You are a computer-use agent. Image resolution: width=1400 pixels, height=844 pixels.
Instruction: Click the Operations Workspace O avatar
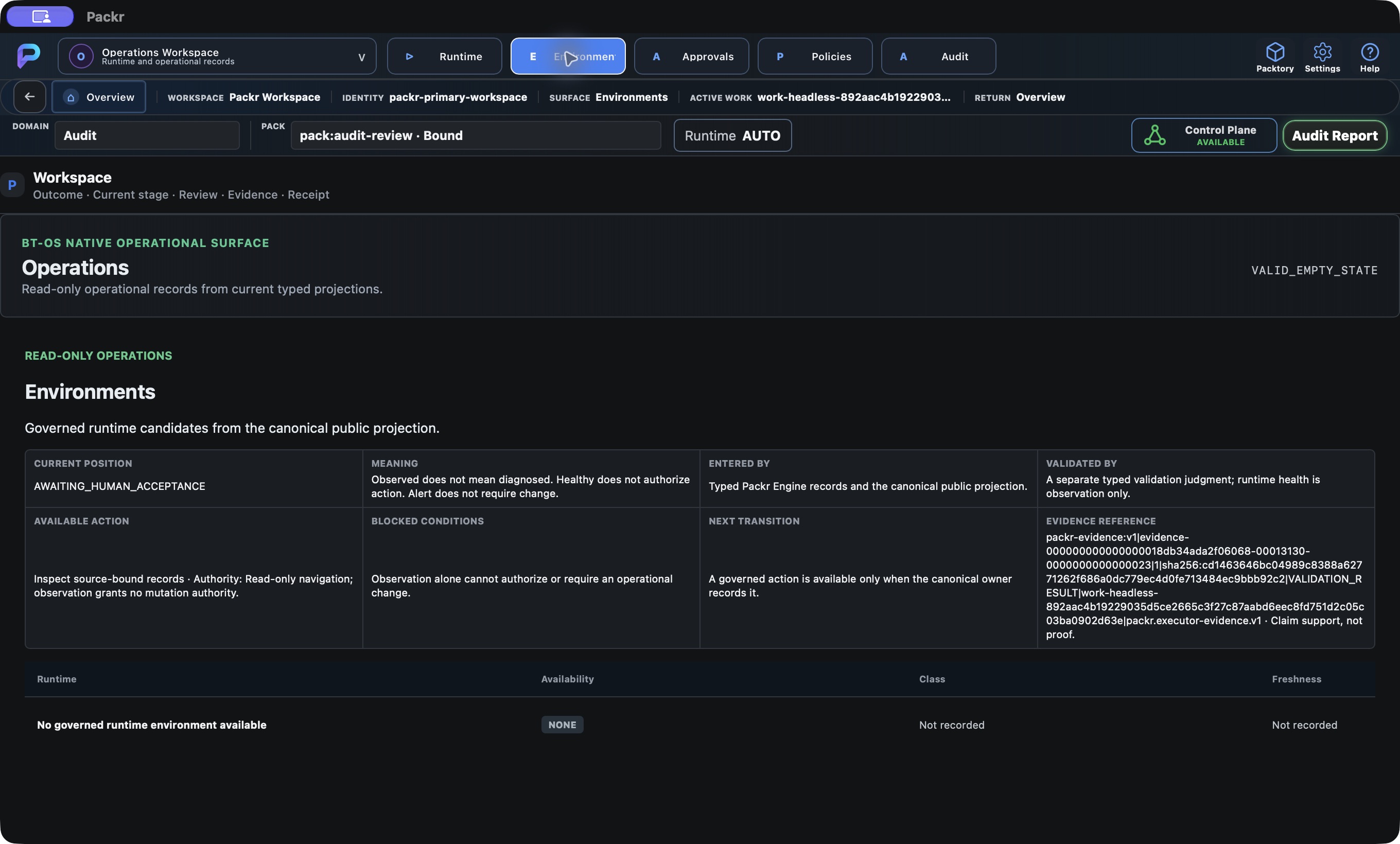[x=81, y=56]
